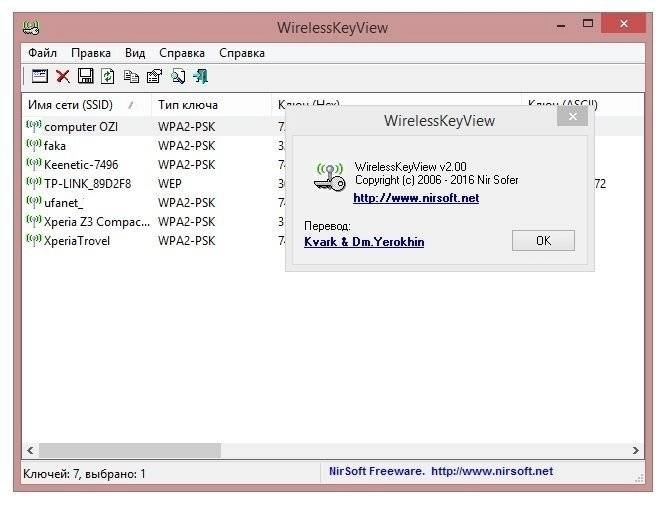
Task: Open the item properties toolbar icon
Action: pos(154,76)
